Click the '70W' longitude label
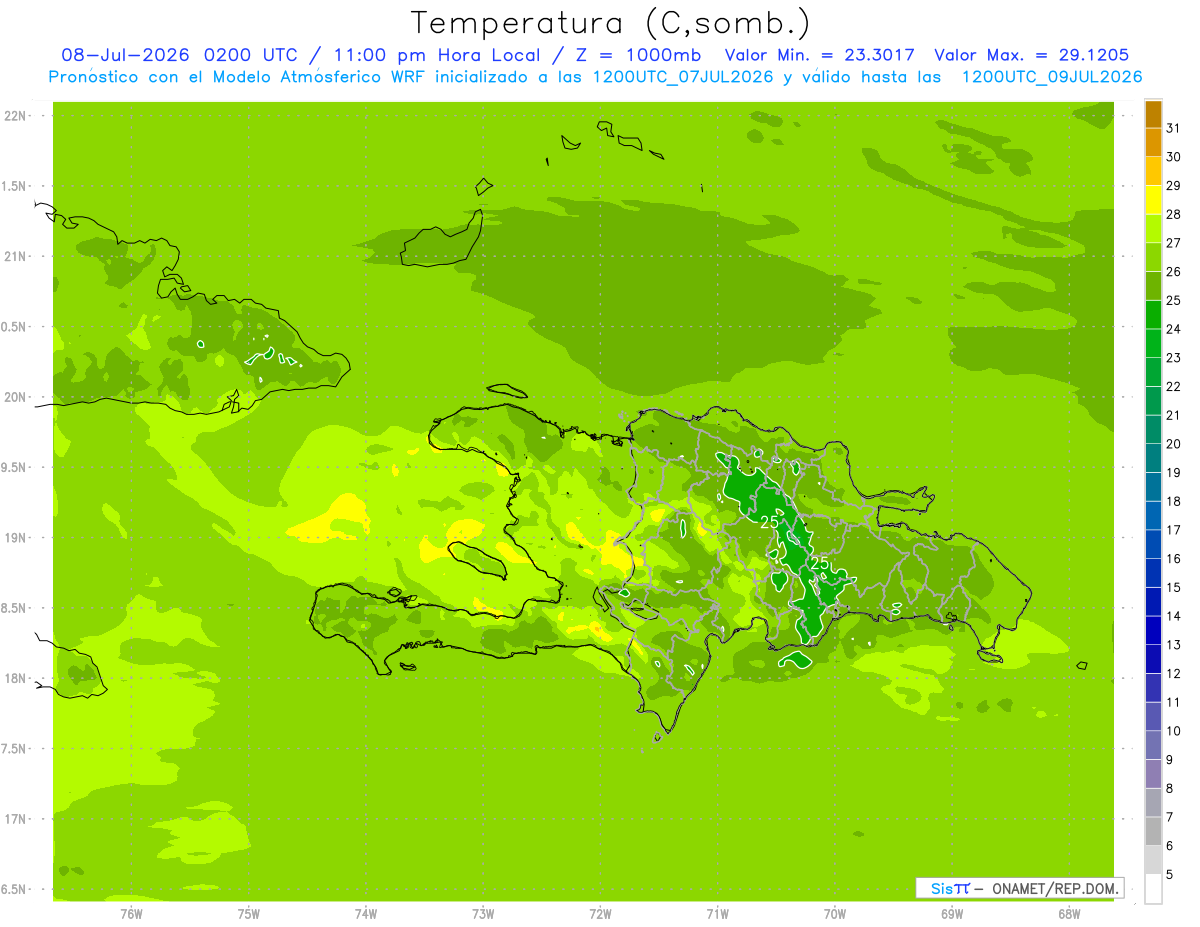 tap(835, 914)
